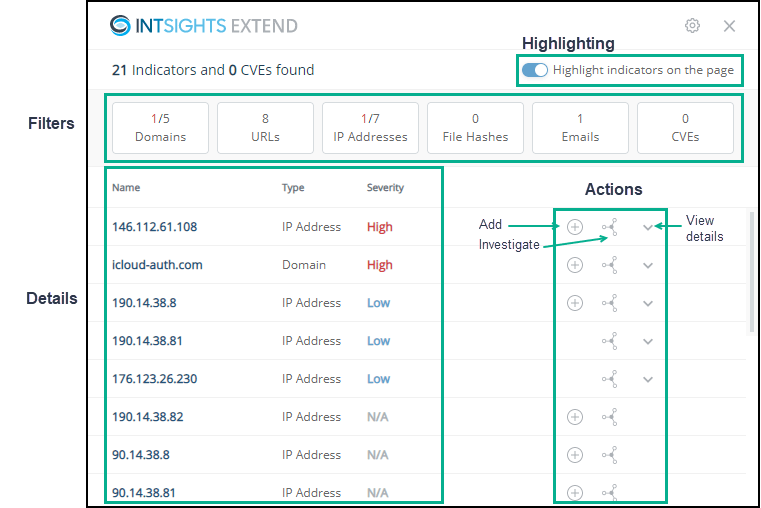Select the 90.14.38.8 name cell
The width and height of the screenshot is (761, 508).
pos(141,455)
